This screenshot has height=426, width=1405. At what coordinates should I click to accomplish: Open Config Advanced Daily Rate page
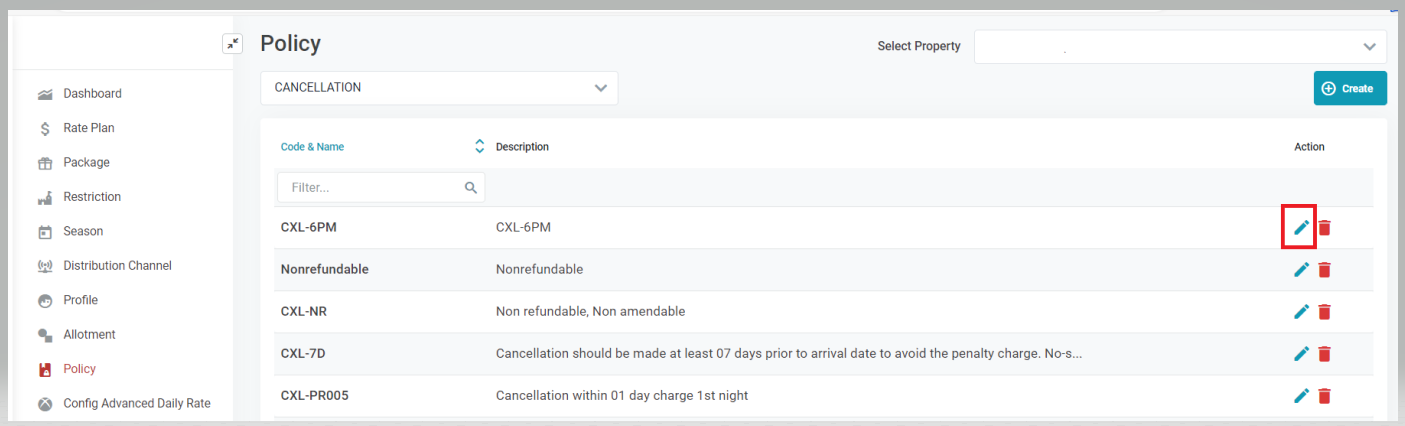tap(136, 404)
